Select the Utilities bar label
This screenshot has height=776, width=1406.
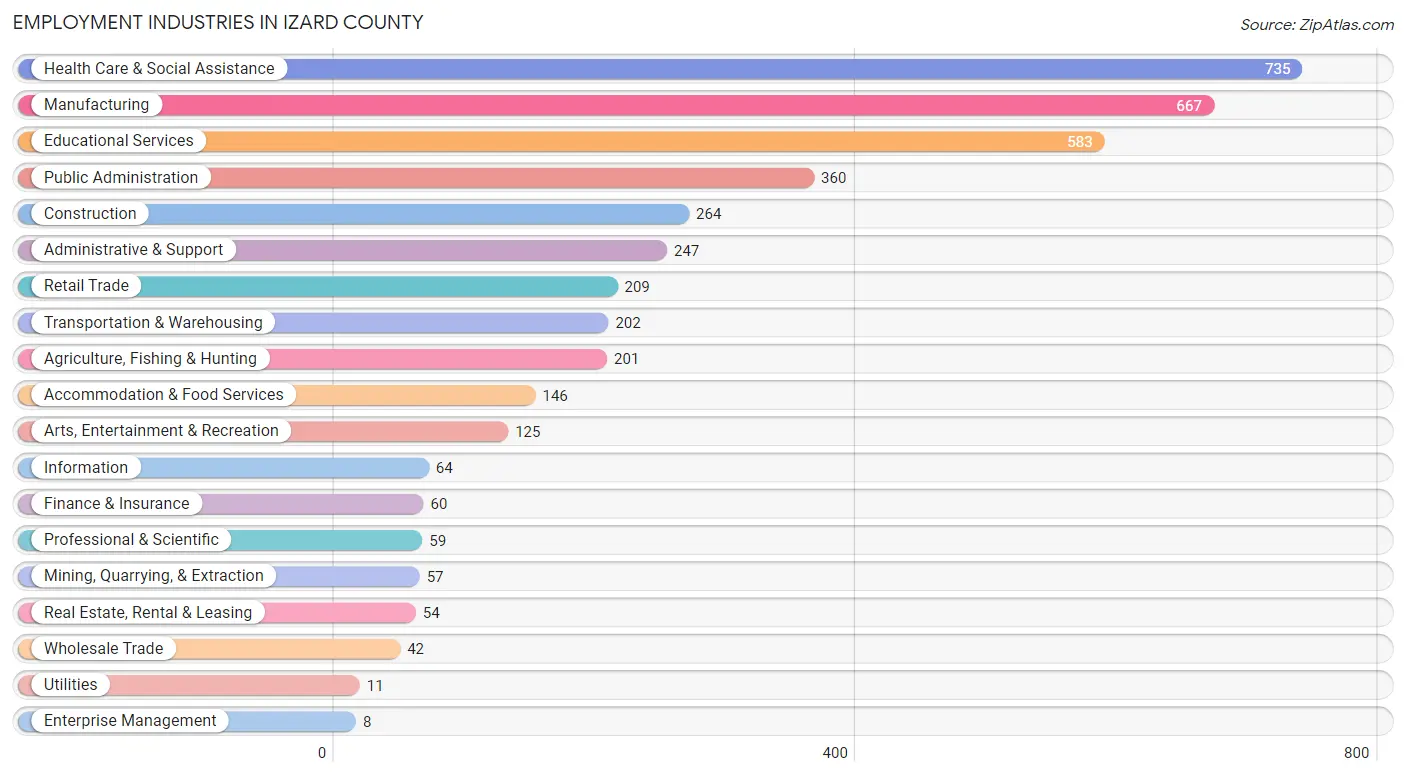pos(71,684)
